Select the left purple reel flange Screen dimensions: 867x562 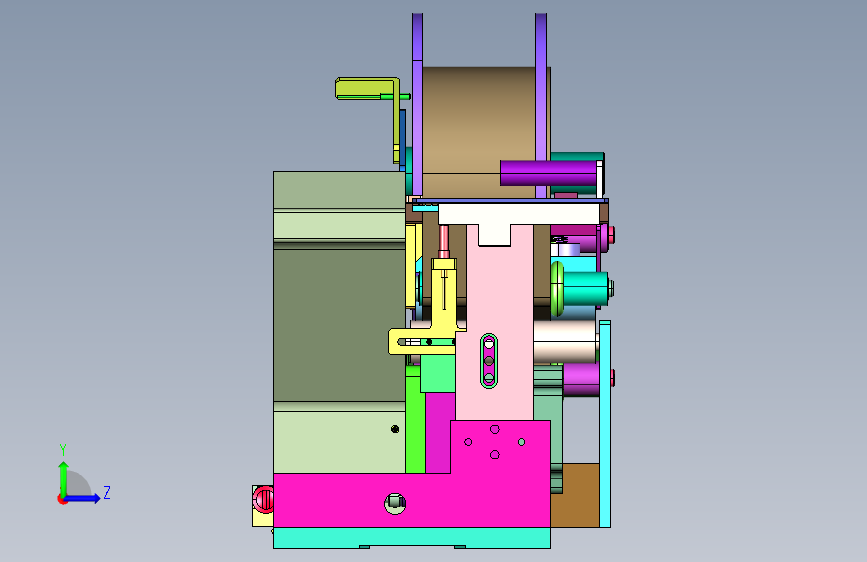[417, 105]
